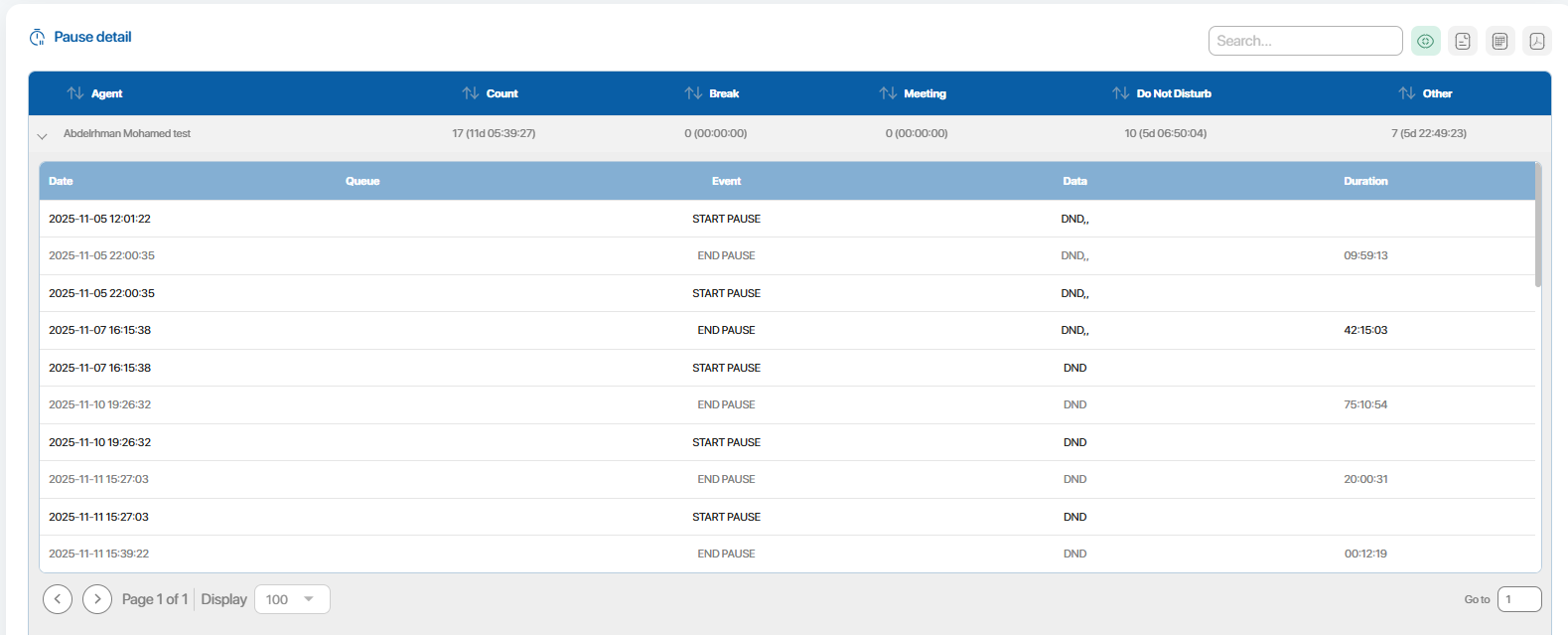Export report as document file icon
The image size is (1568, 635).
1463,41
